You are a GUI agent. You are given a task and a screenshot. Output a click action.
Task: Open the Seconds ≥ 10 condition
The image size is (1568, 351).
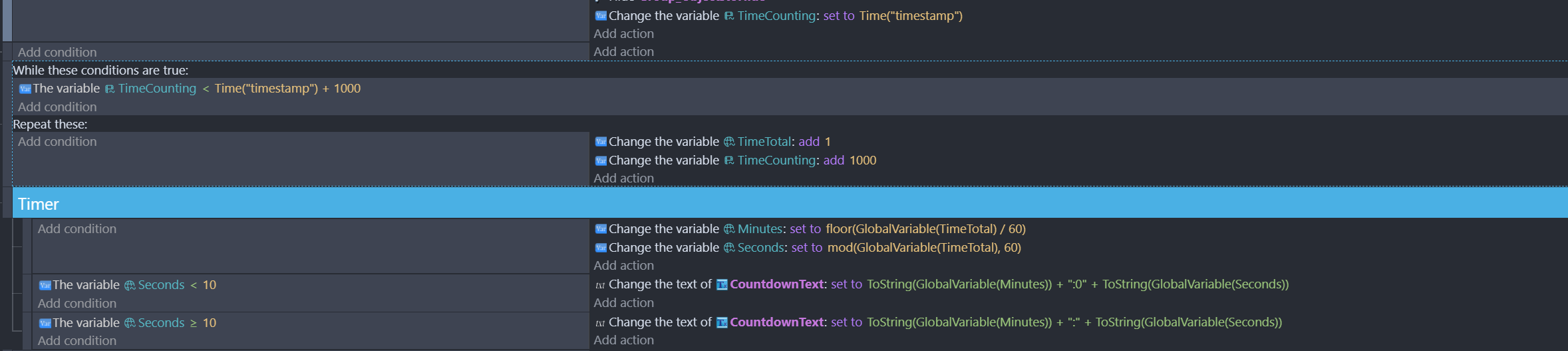click(x=128, y=323)
